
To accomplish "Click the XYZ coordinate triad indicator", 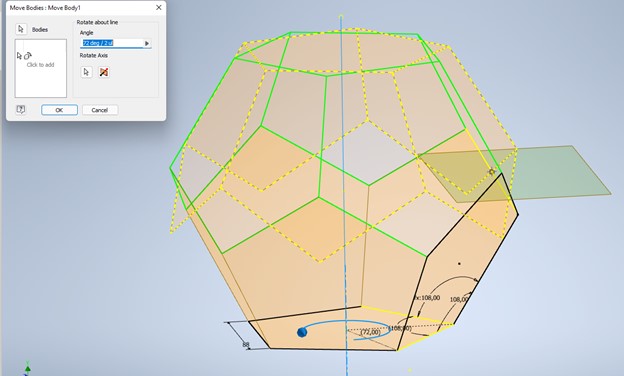I will coord(27,369).
